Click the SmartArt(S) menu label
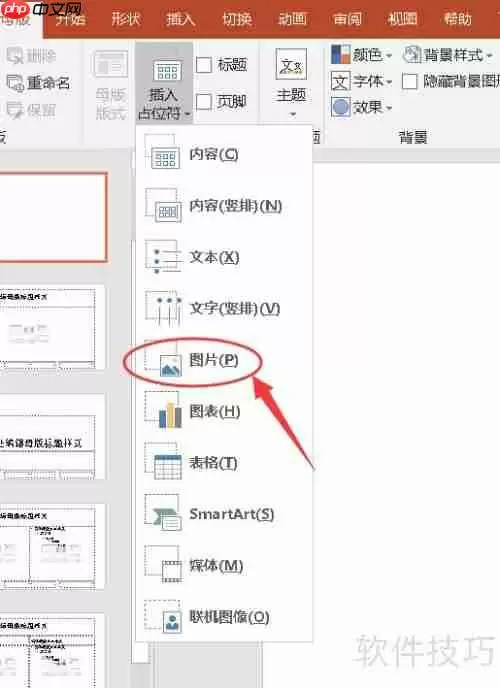 tap(232, 514)
